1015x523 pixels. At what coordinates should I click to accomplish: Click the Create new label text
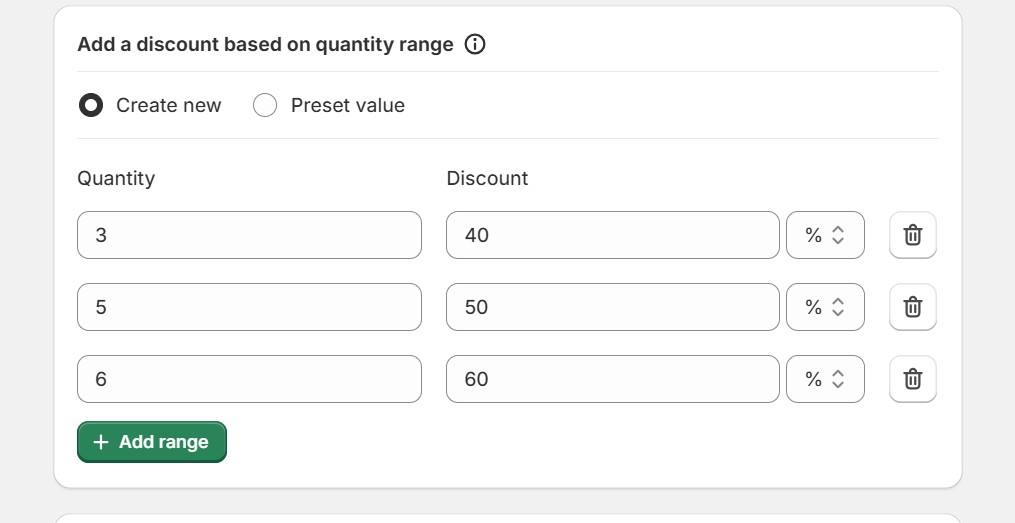tap(169, 105)
